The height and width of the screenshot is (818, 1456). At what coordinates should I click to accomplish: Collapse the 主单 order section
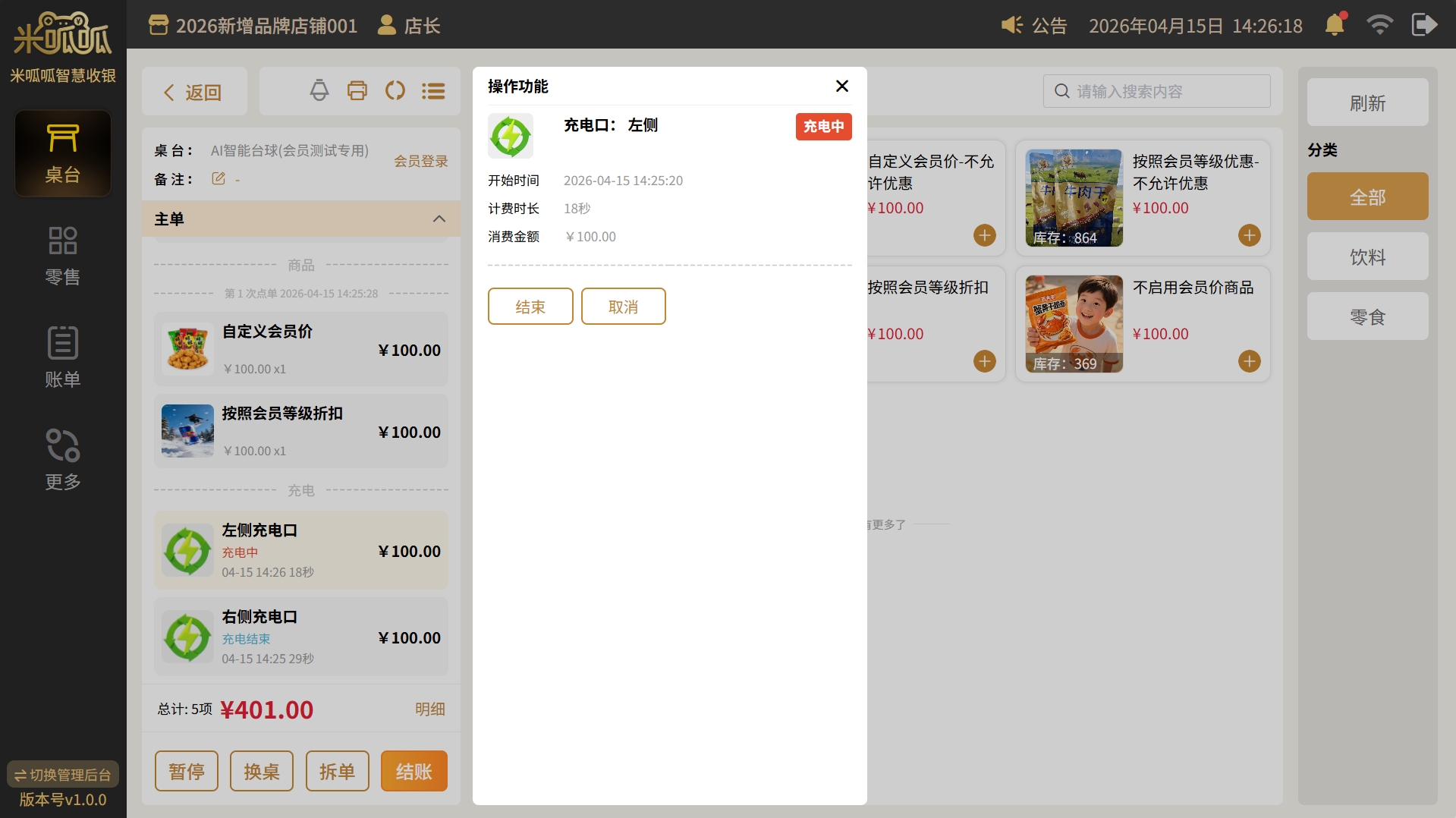[x=439, y=219]
